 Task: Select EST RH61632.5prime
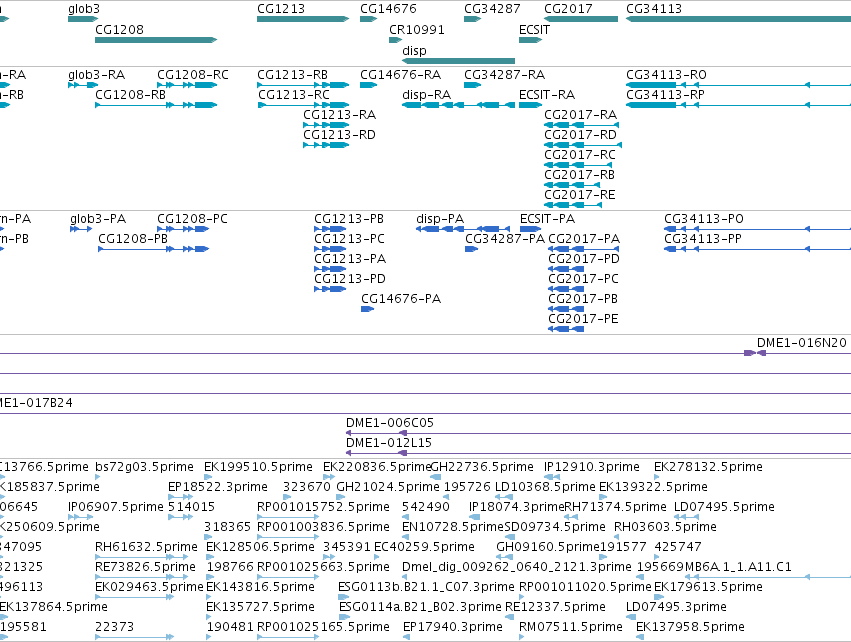147,547
